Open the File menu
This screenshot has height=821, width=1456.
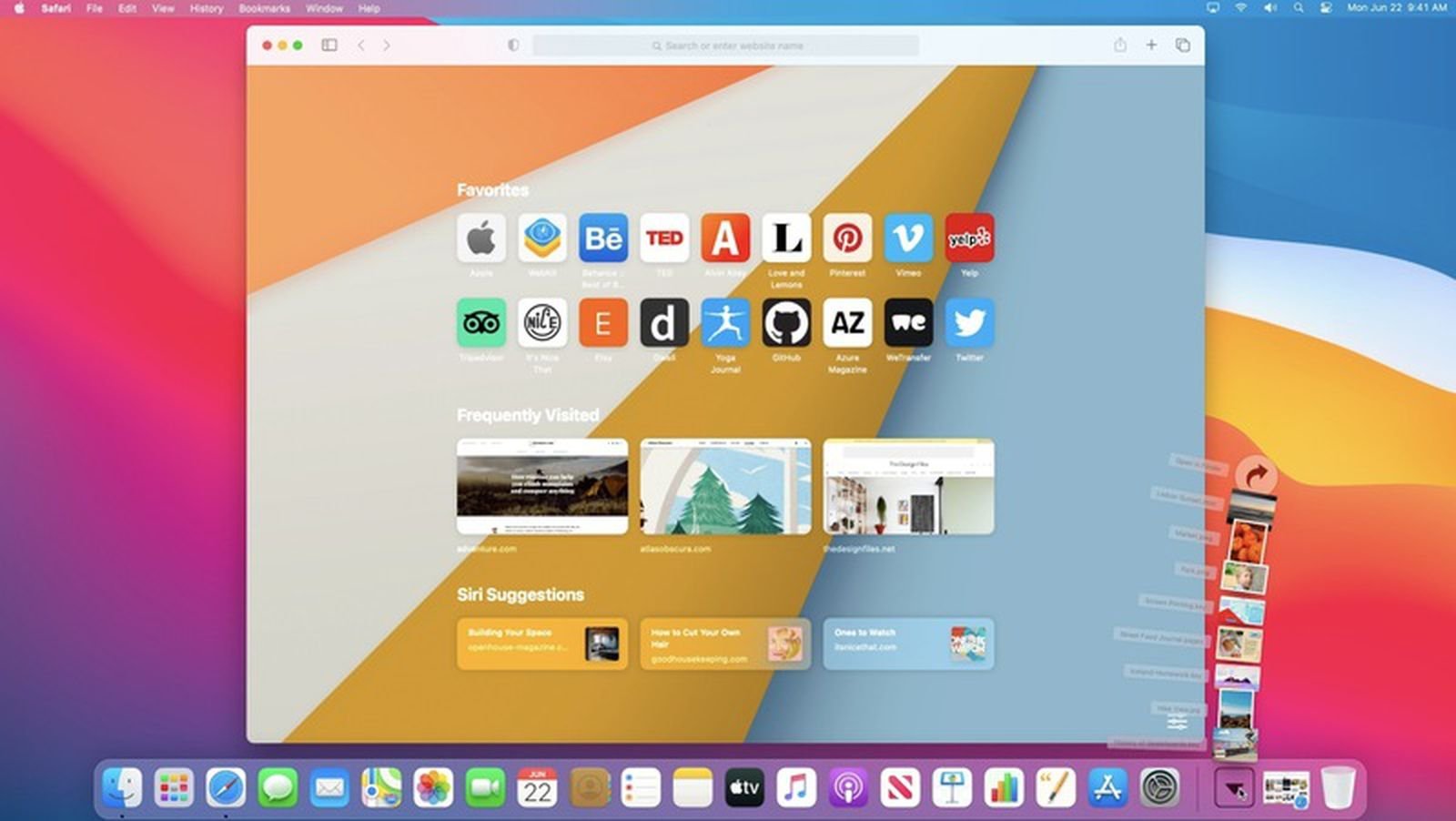(94, 8)
